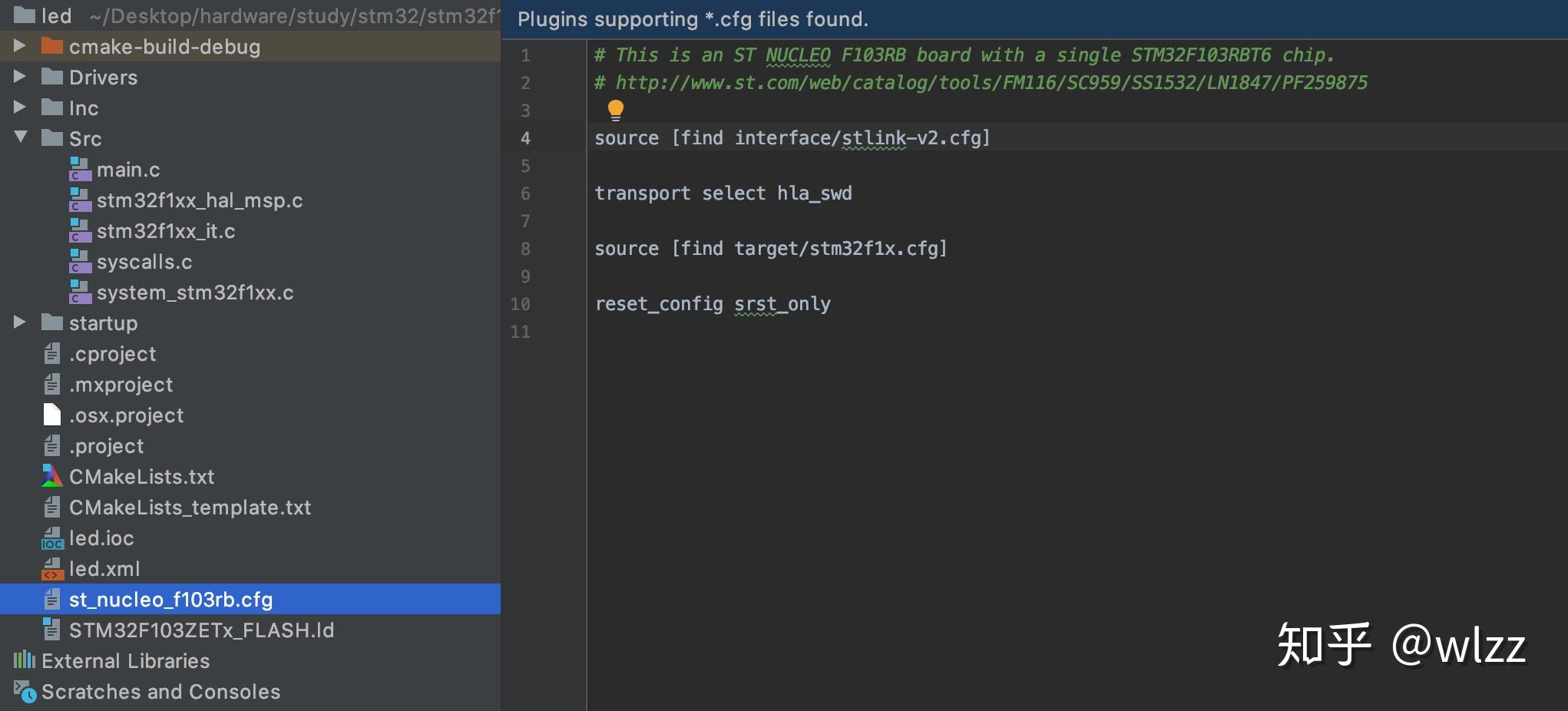Click line number 10 in the gutter
The height and width of the screenshot is (711, 1568).
[x=520, y=304]
